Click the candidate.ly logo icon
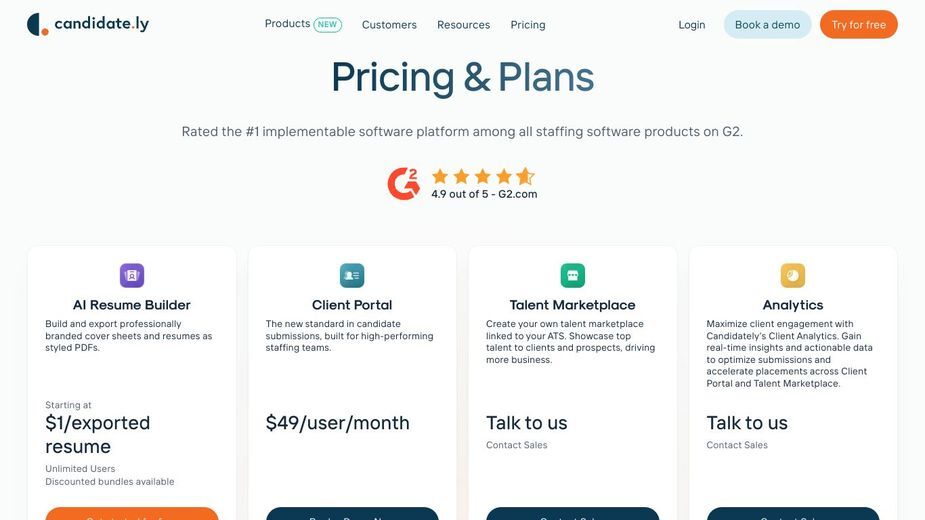Viewport: 925px width, 520px height. [38, 24]
